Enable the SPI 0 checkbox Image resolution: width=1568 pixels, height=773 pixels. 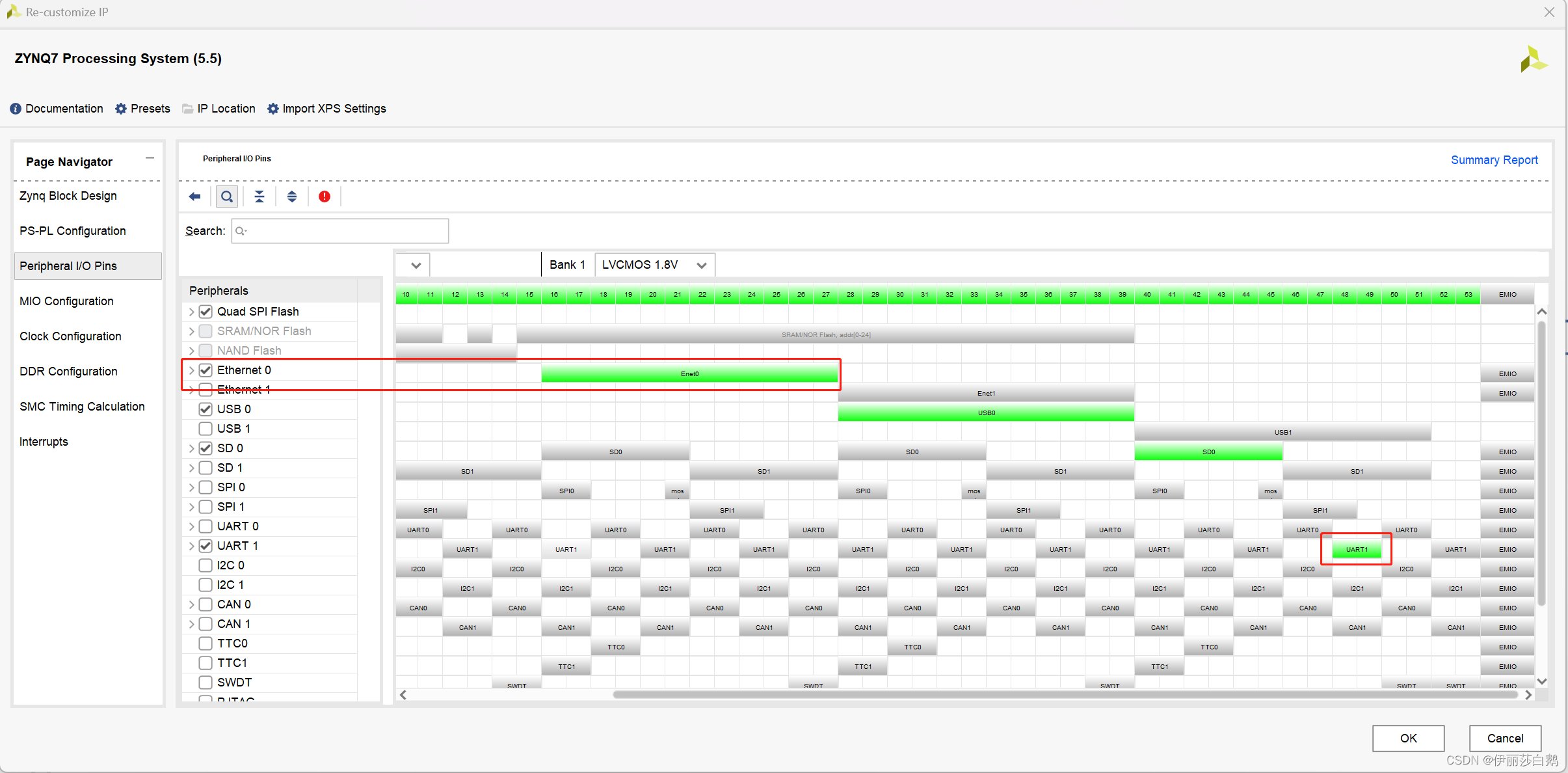pyautogui.click(x=206, y=487)
